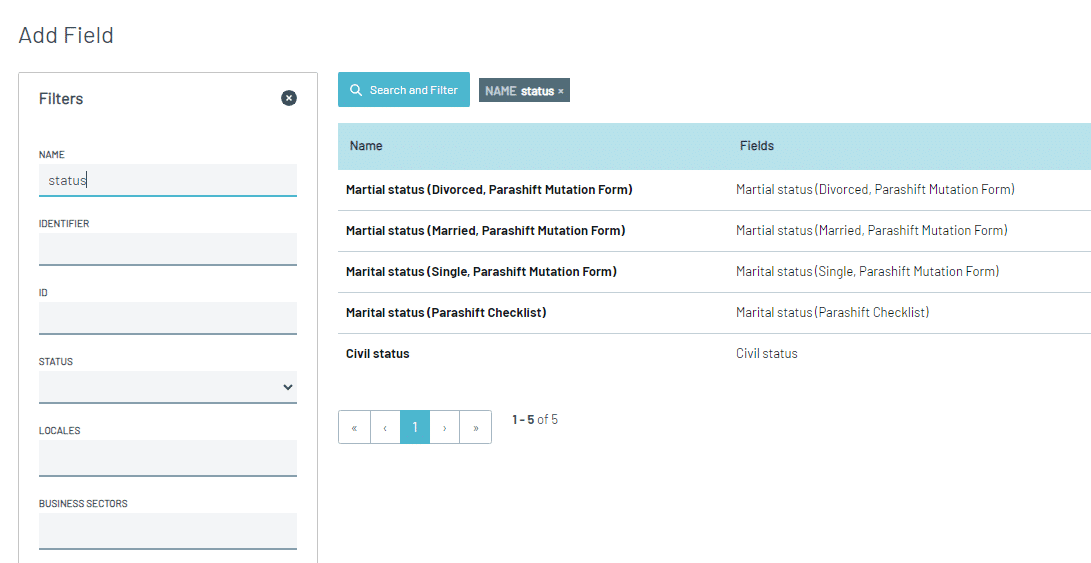
Task: Focus the NAME filter input field
Action: pos(168,180)
